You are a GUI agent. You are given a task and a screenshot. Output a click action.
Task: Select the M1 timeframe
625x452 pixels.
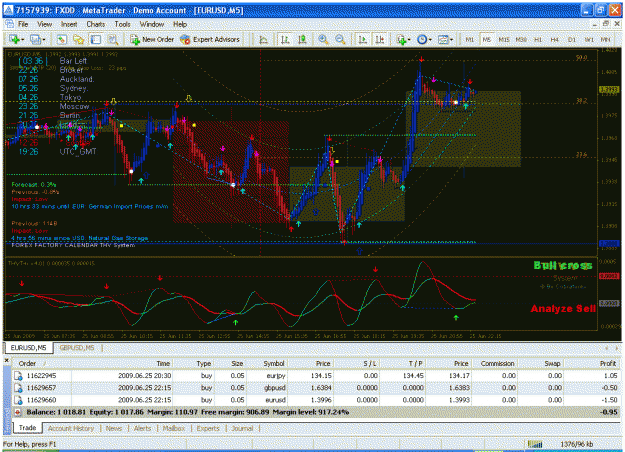(470, 39)
